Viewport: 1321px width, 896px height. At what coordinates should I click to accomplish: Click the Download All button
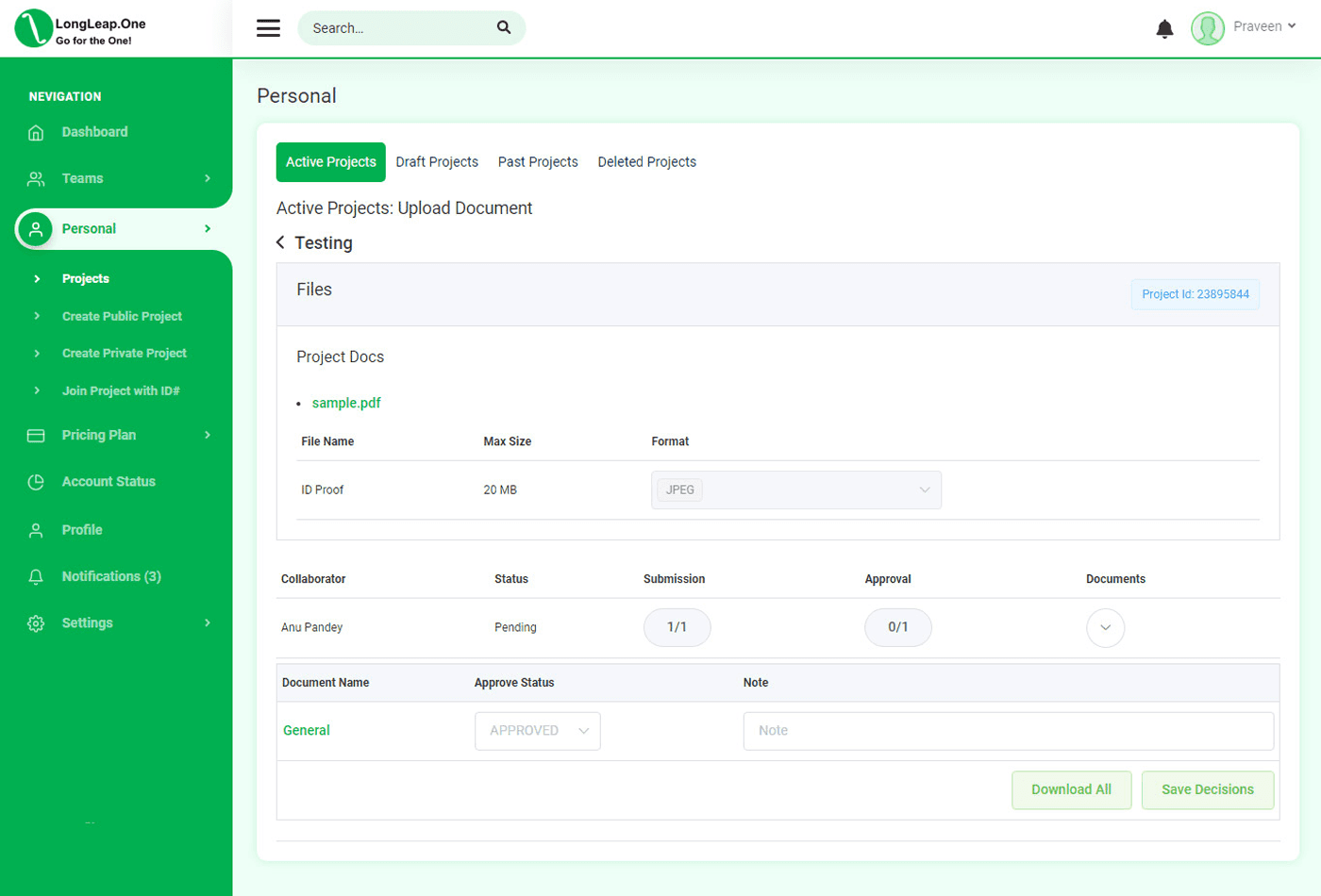(1071, 790)
